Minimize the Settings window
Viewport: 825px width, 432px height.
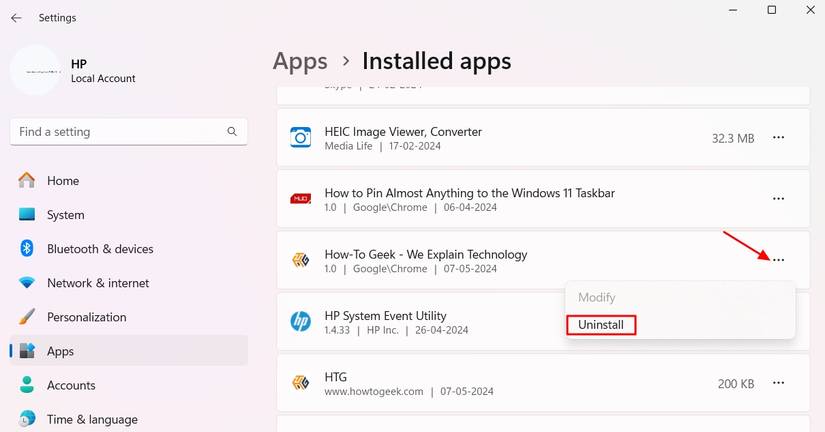pyautogui.click(x=733, y=10)
